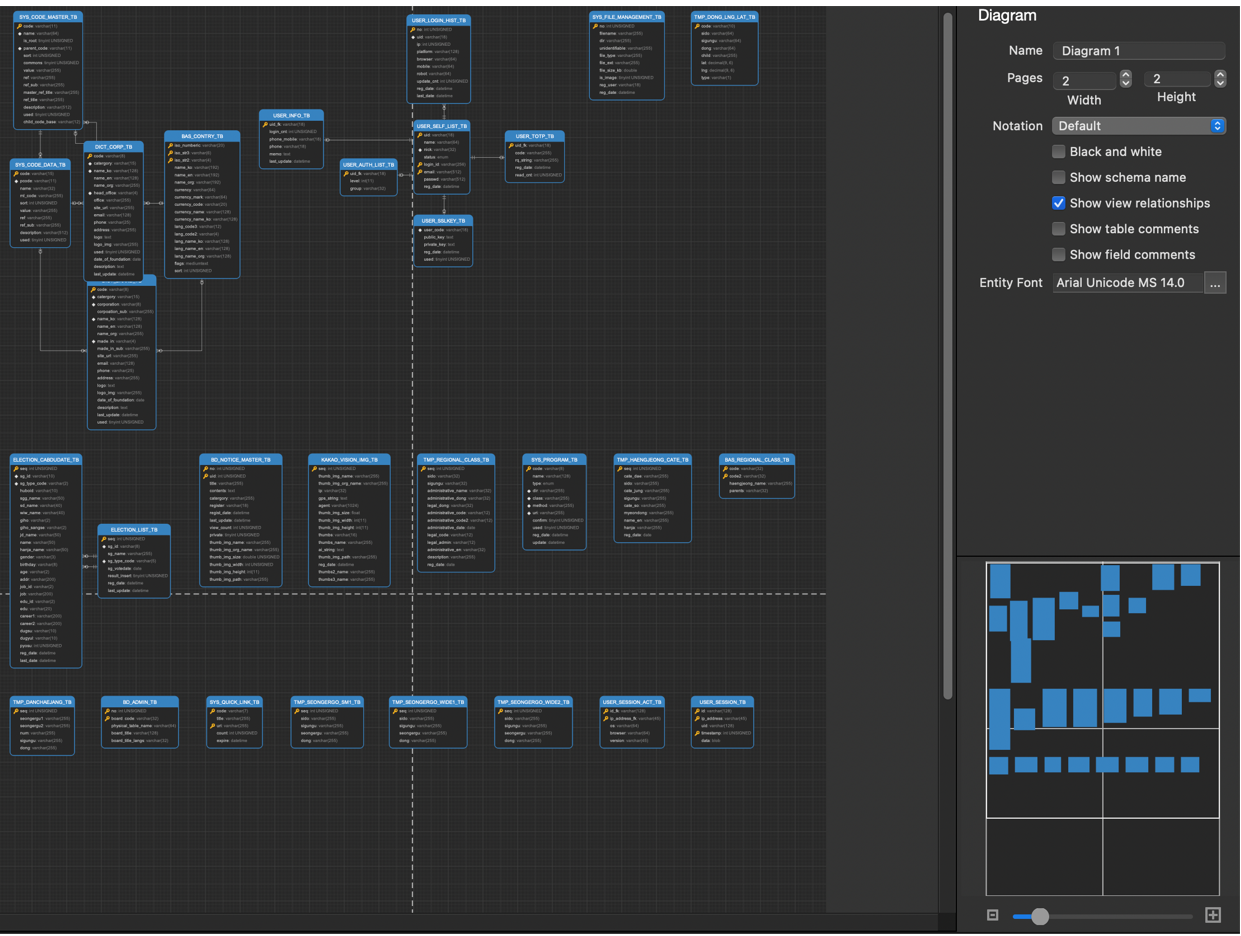The height and width of the screenshot is (936, 1241).
Task: Turn on Show field comments
Action: coord(1058,254)
